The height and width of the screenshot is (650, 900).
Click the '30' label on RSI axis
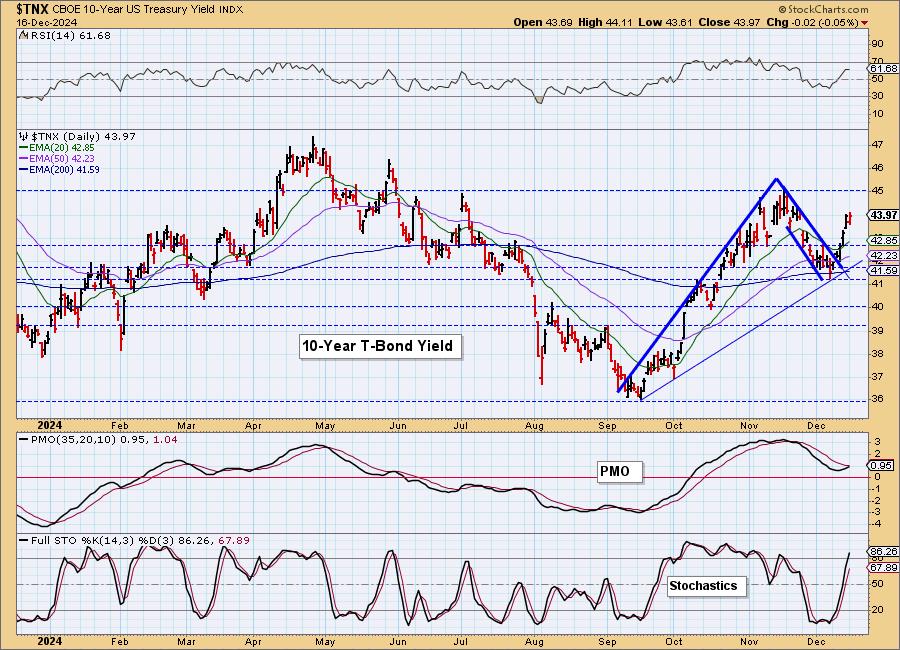coord(878,96)
